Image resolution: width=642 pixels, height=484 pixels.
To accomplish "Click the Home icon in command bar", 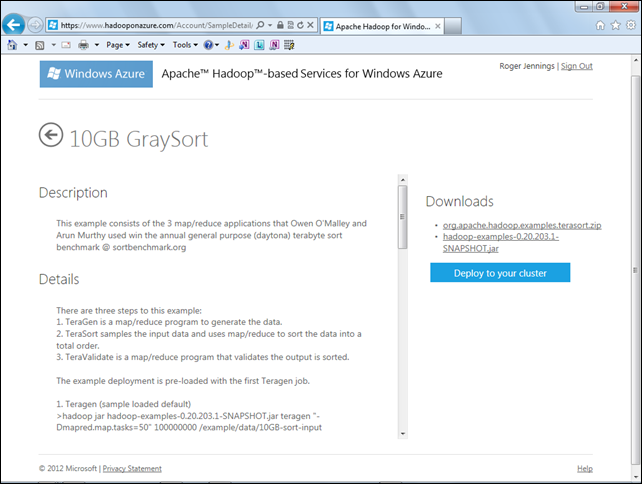I will [12, 45].
